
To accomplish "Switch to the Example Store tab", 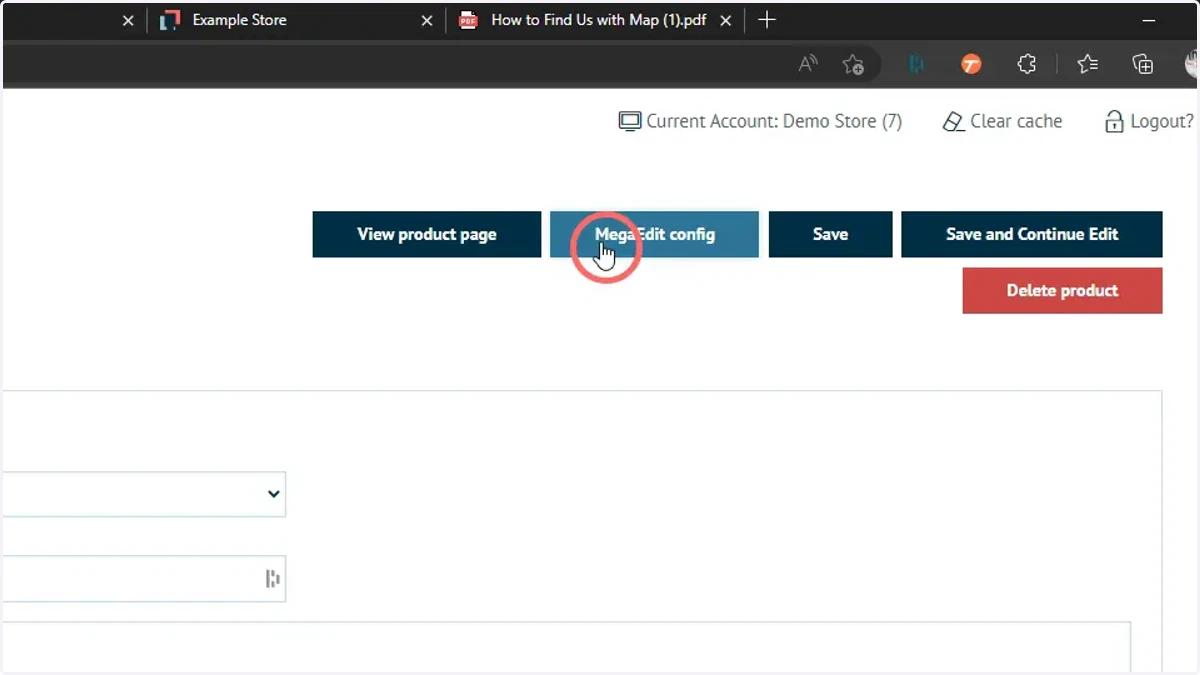I will coord(297,20).
